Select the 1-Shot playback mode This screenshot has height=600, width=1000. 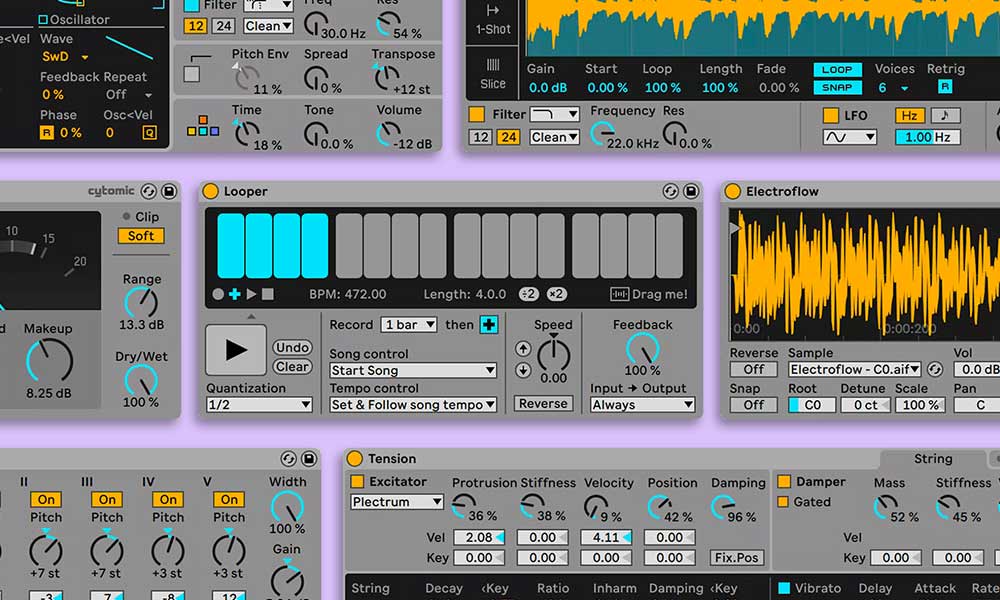pos(493,20)
